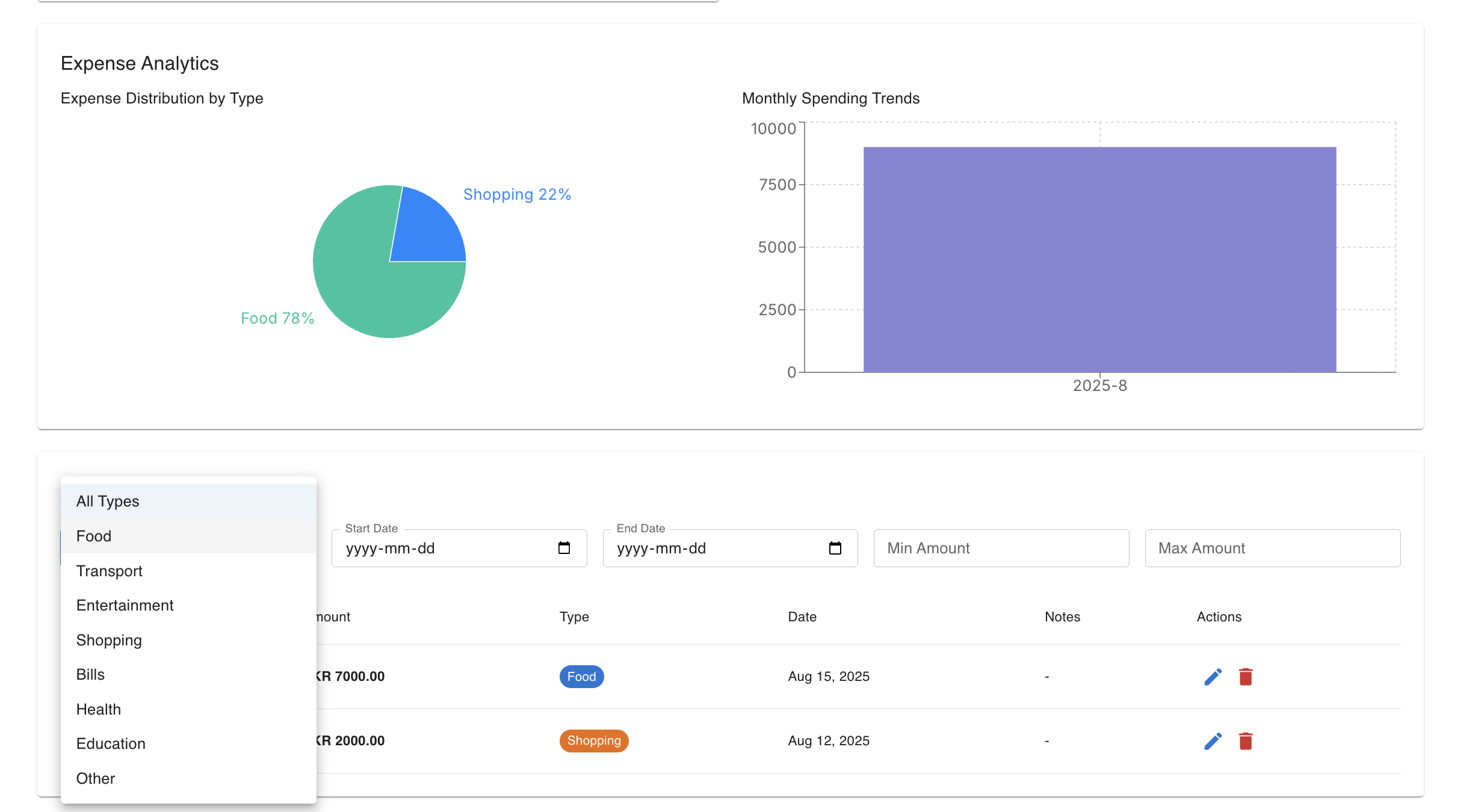Open End Date calendar picker icon
Viewport: 1484px width, 812px height.
click(835, 548)
